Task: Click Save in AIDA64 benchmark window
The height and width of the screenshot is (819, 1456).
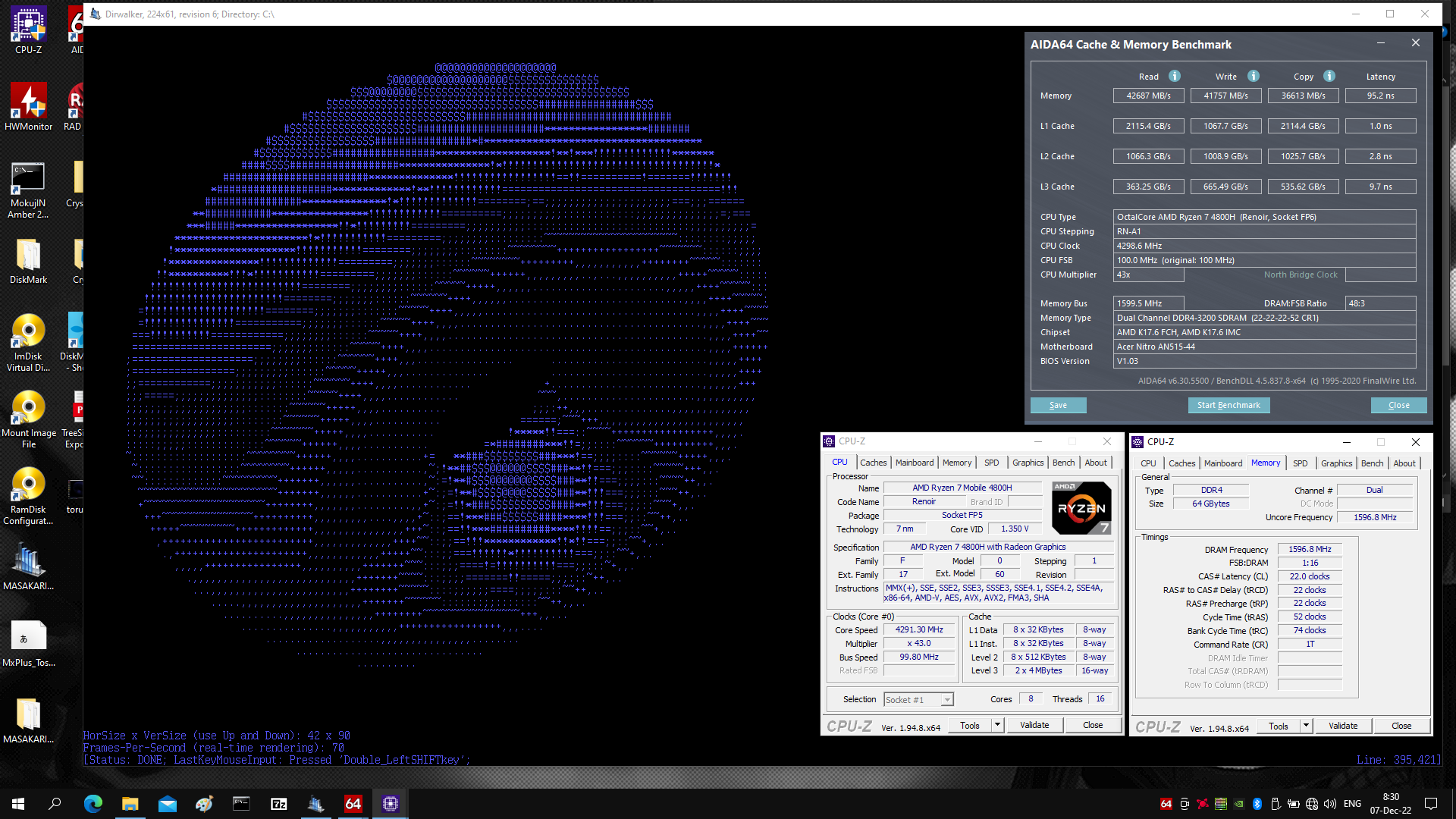Action: click(1058, 405)
